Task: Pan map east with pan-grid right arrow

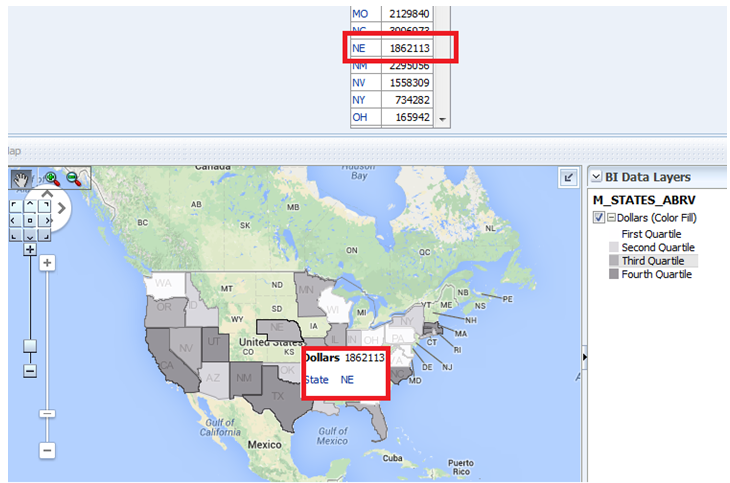Action: pos(45,220)
